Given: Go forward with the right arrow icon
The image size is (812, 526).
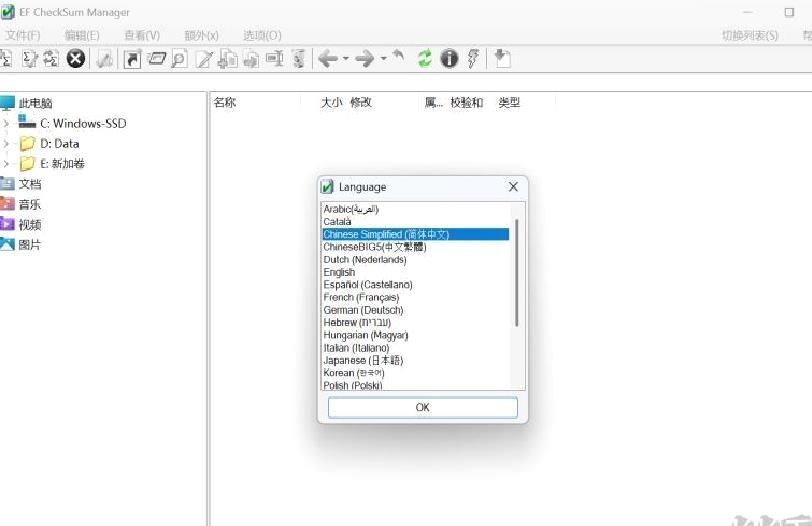Looking at the screenshot, I should point(365,59).
